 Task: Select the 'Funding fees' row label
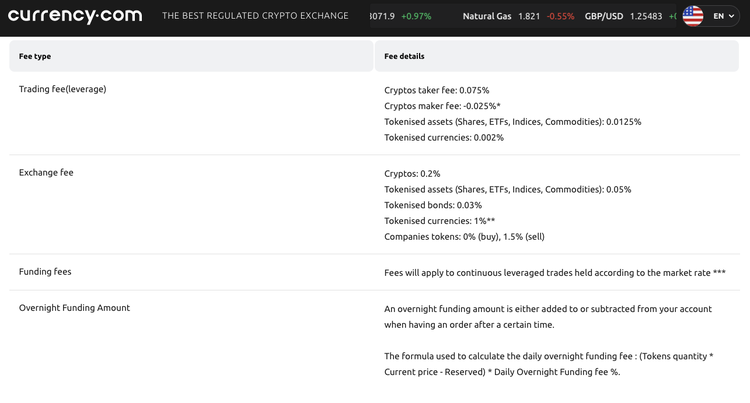(x=45, y=271)
